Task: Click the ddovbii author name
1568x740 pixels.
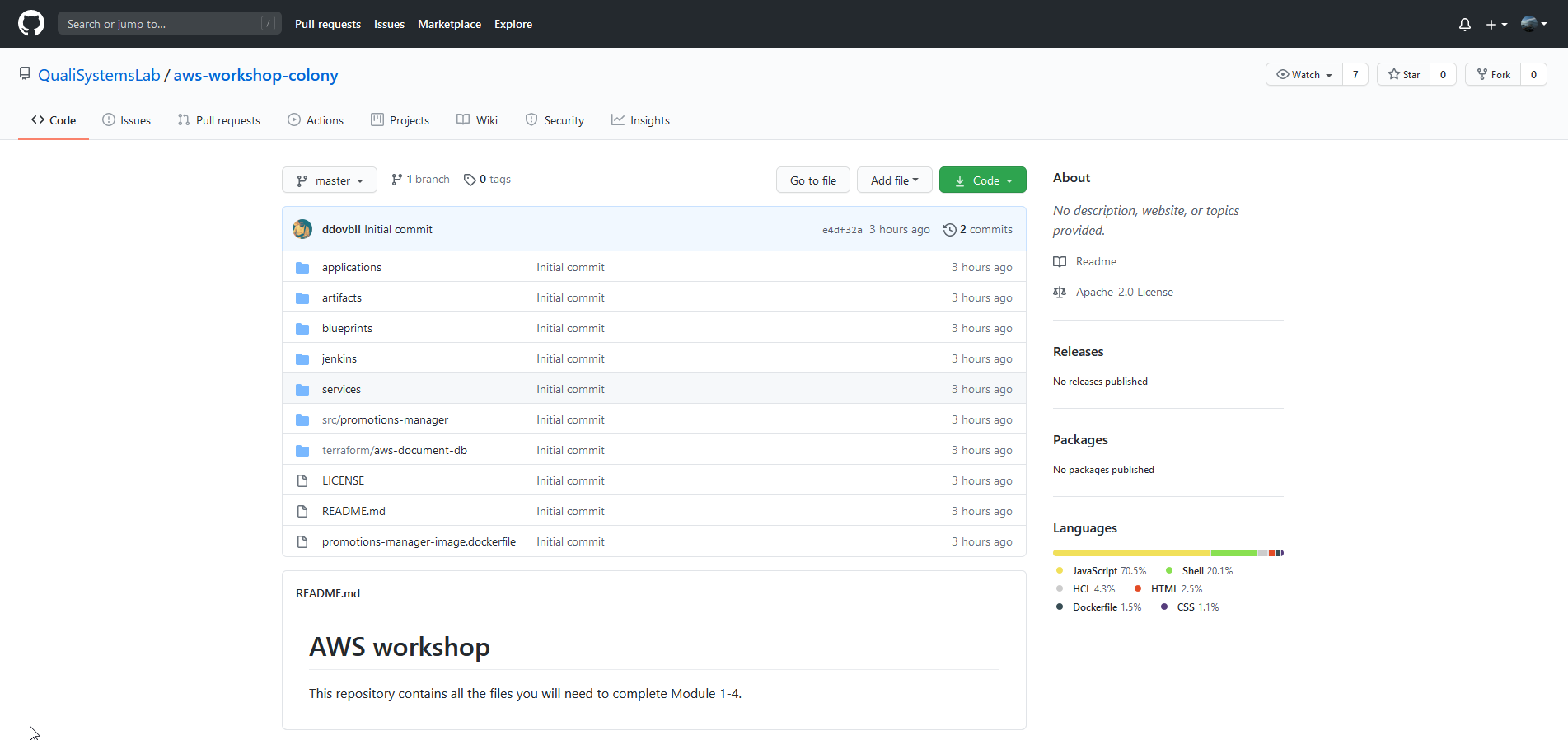Action: 341,229
